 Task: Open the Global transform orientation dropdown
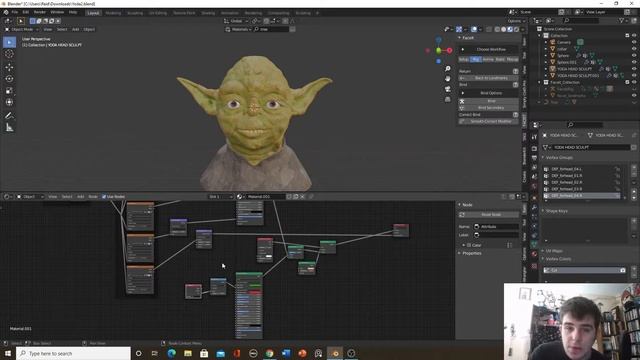point(236,21)
